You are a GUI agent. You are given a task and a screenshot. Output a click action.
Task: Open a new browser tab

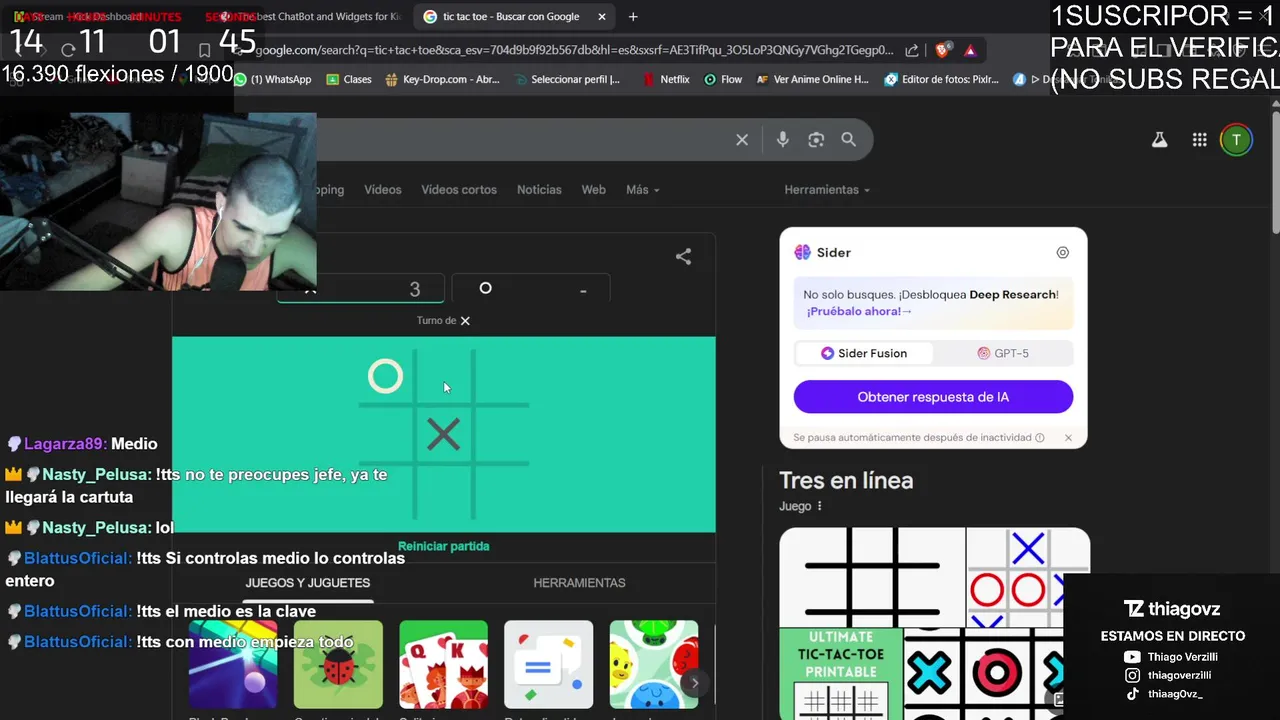click(x=633, y=17)
